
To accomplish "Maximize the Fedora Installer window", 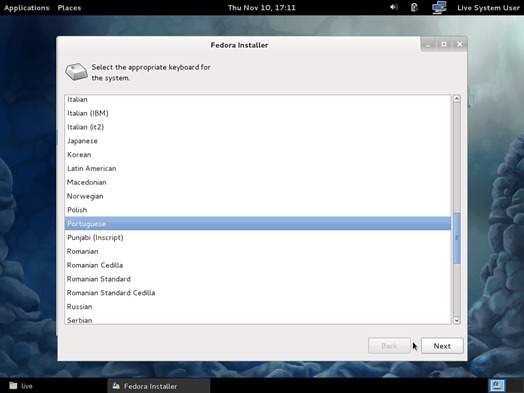I will (444, 44).
